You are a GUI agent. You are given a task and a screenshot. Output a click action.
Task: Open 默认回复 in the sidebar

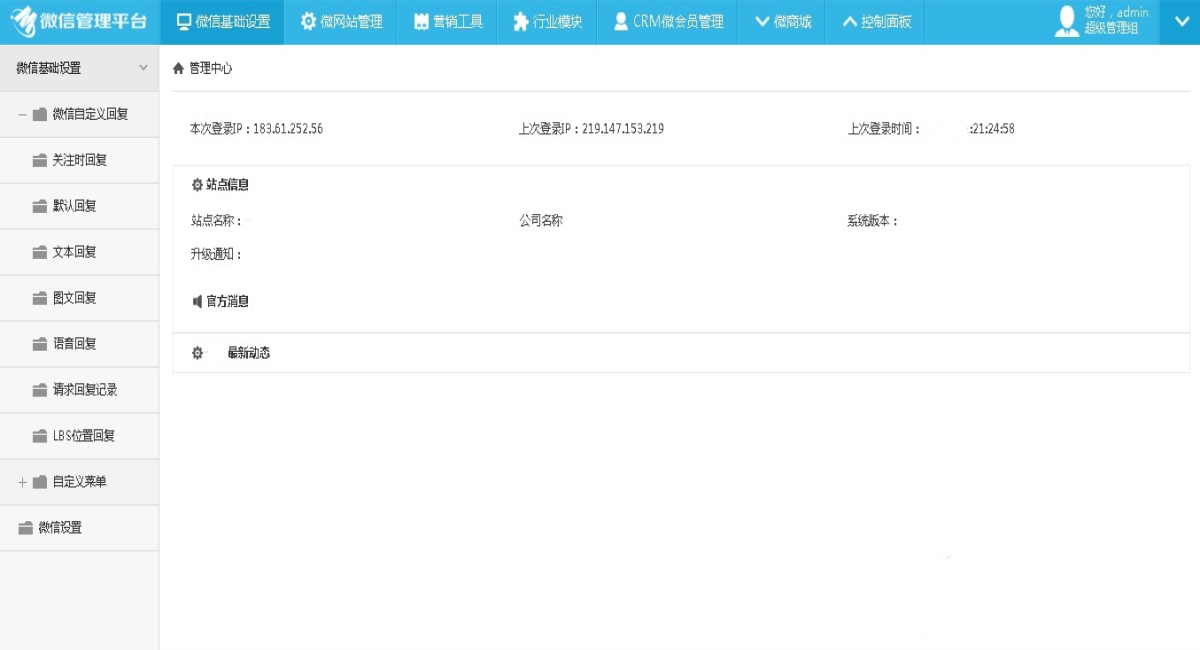80,206
